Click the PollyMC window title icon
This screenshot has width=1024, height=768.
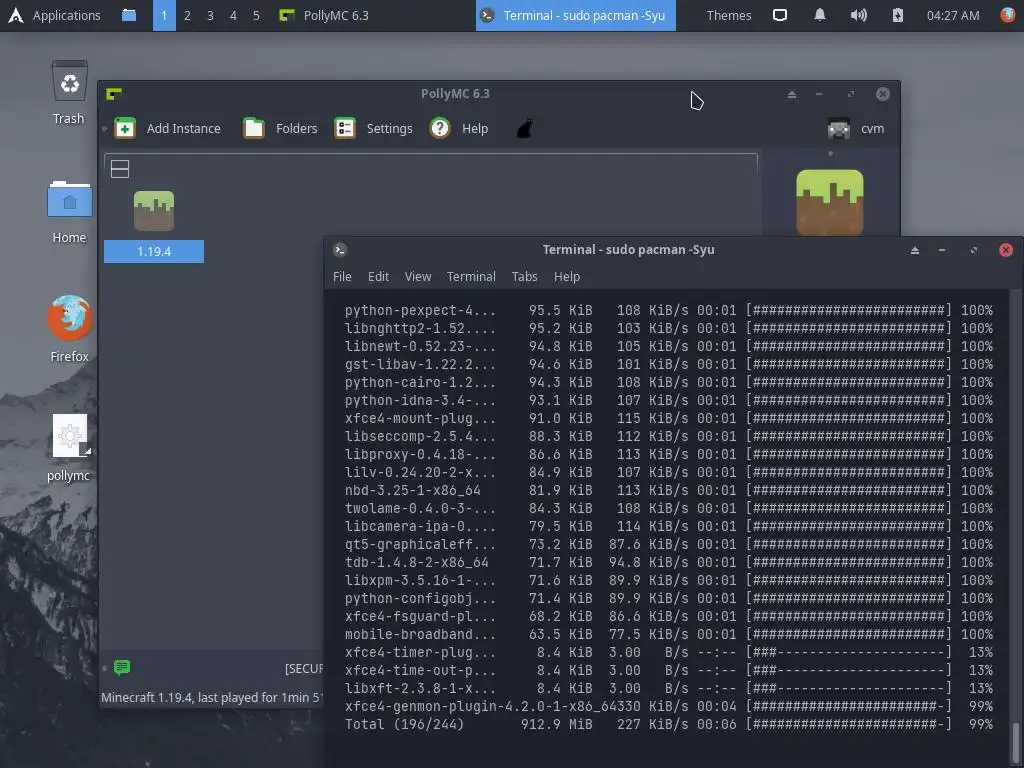pos(114,94)
